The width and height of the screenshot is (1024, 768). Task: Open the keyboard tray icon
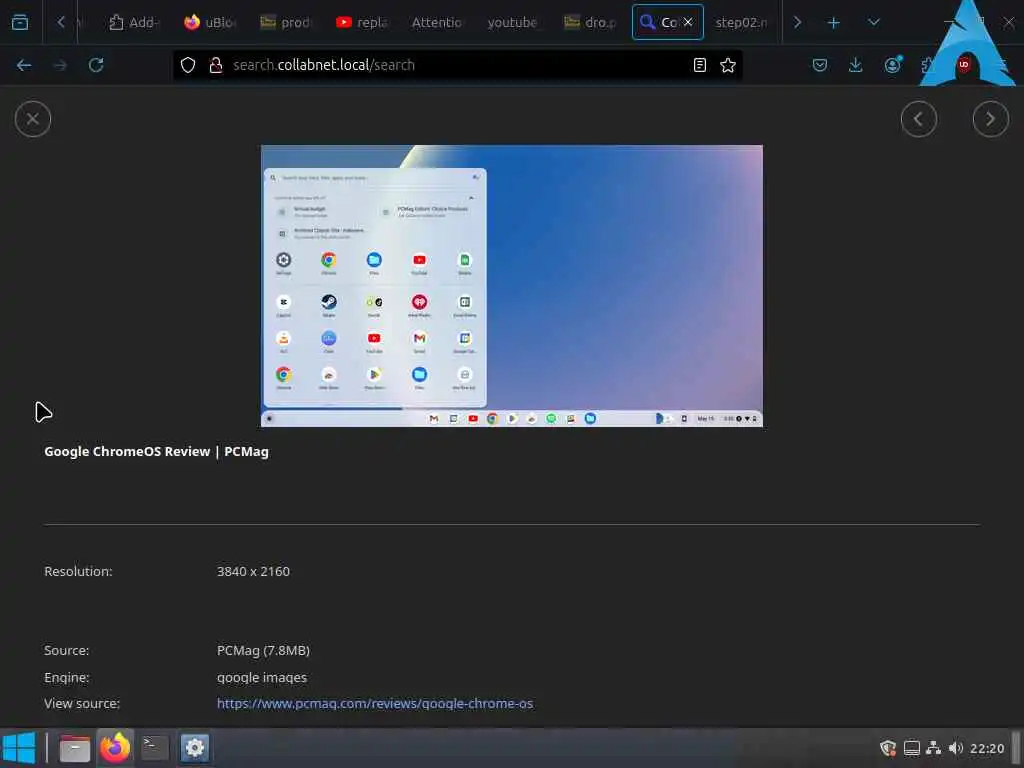pyautogui.click(x=912, y=748)
